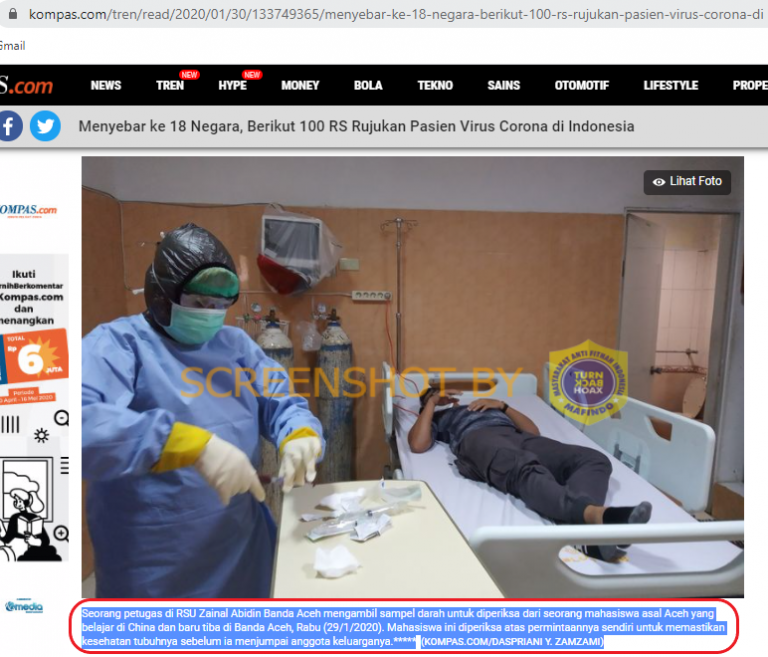The height and width of the screenshot is (657, 768).
Task: Click the padlock icon in the address bar
Action: 13,14
